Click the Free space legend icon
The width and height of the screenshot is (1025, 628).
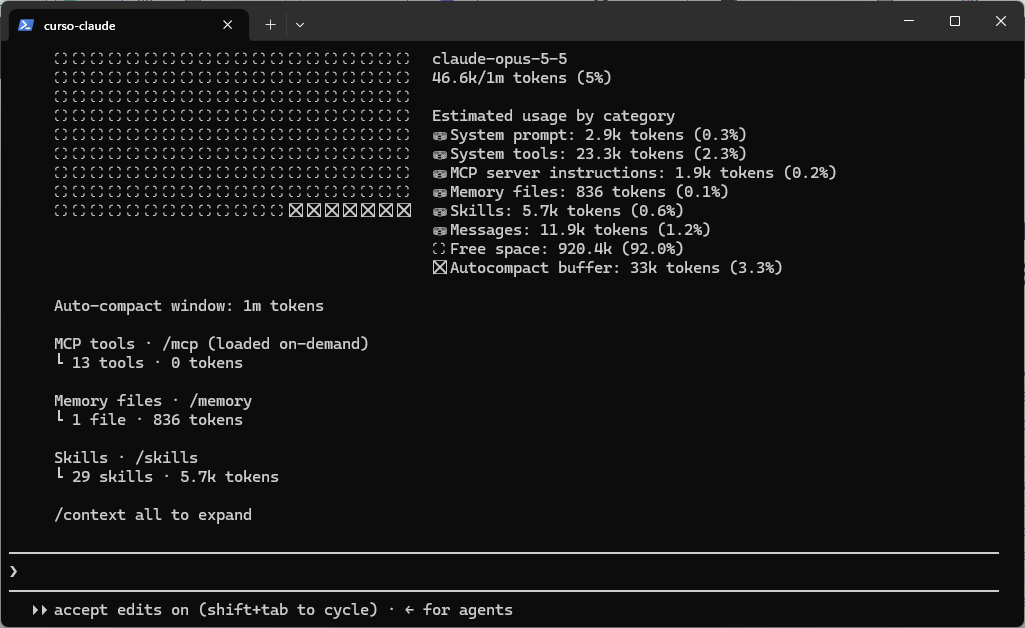(439, 249)
